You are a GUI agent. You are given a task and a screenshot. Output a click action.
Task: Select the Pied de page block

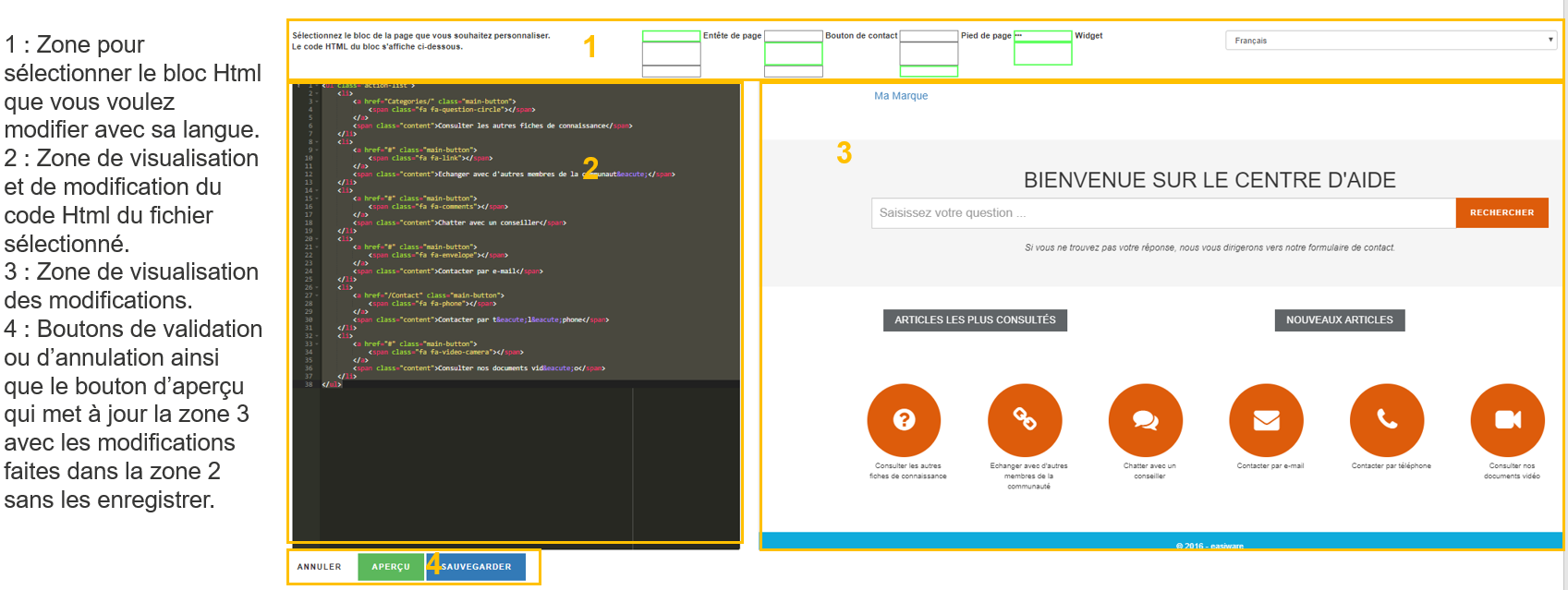[x=929, y=54]
